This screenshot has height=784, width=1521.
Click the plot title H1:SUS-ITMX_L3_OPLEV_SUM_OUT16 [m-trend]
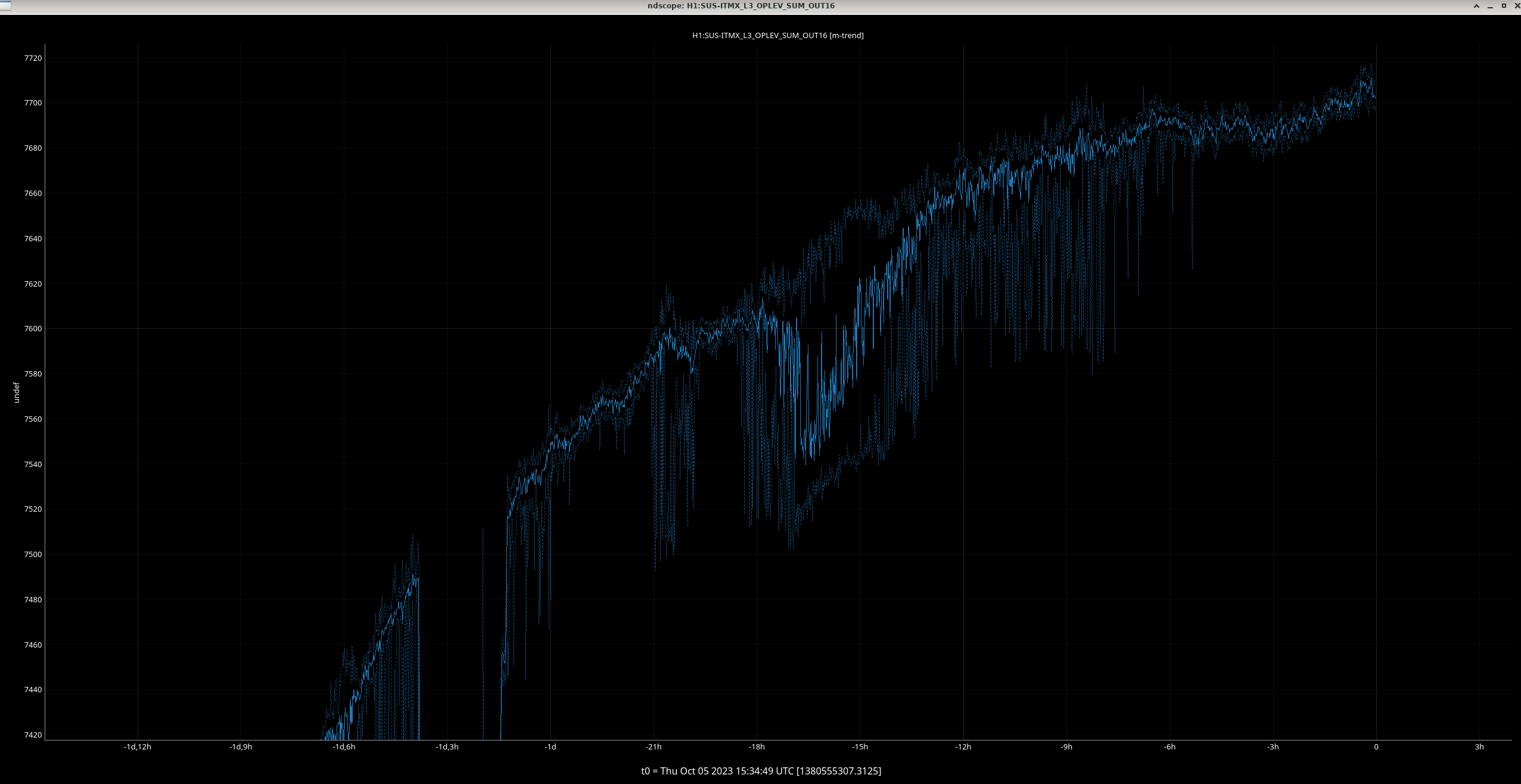click(x=777, y=35)
